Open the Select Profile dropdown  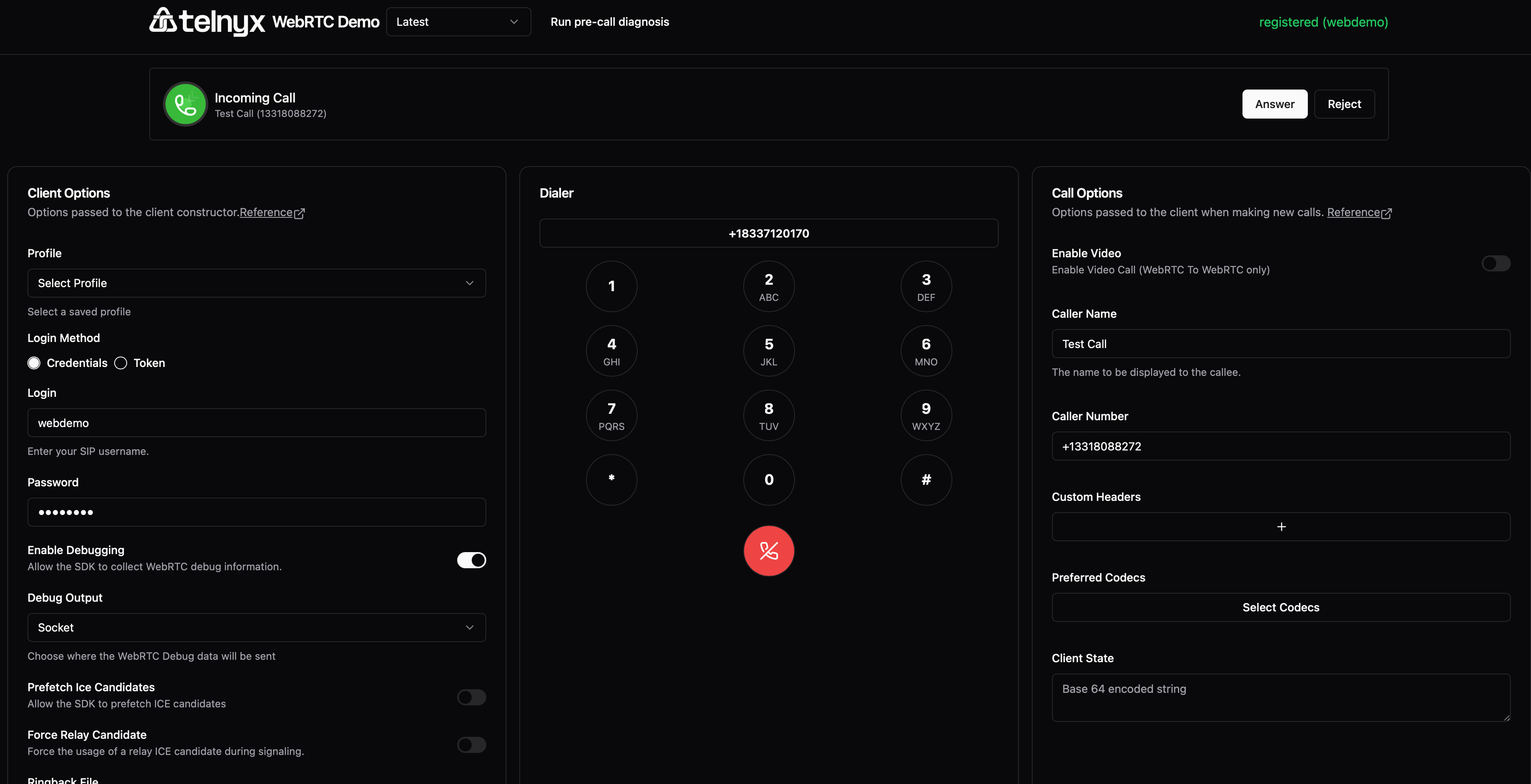(256, 283)
